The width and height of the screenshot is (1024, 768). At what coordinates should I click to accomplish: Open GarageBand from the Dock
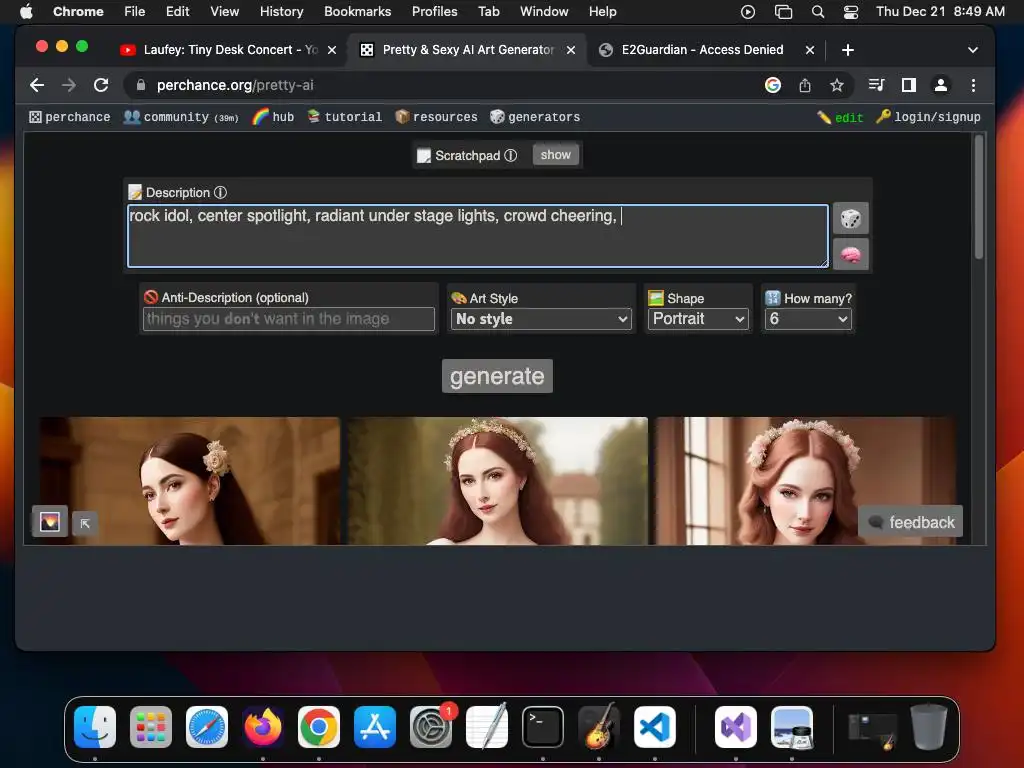click(599, 727)
